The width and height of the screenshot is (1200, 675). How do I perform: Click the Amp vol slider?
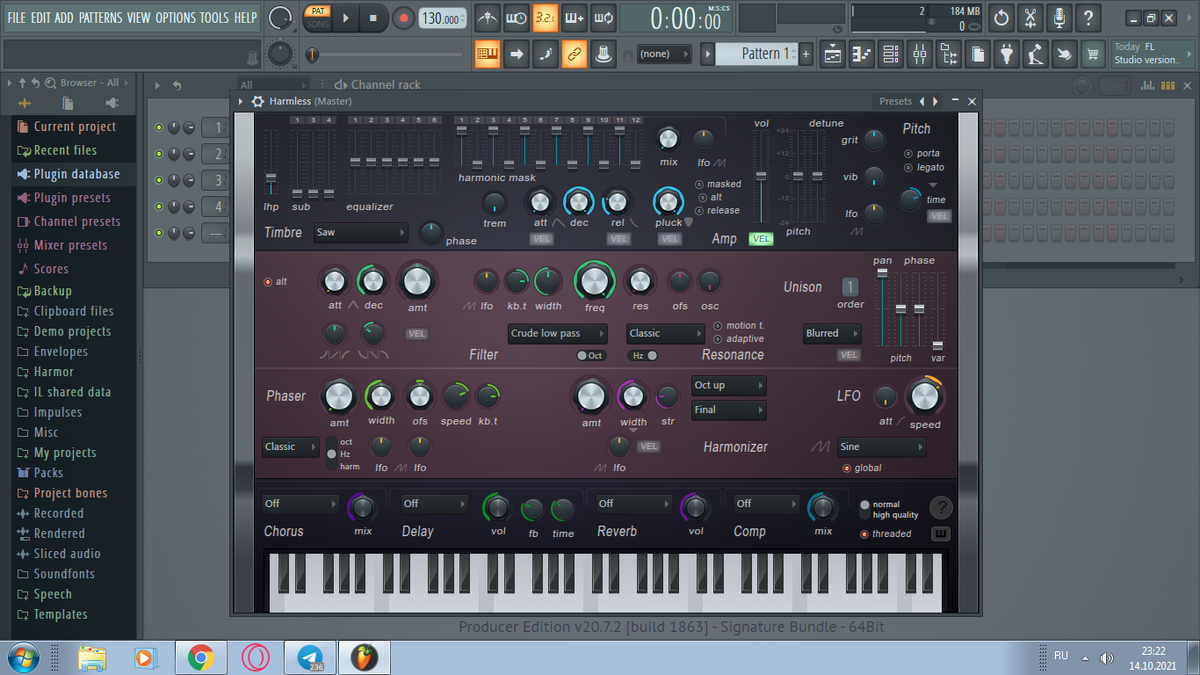pos(761,177)
